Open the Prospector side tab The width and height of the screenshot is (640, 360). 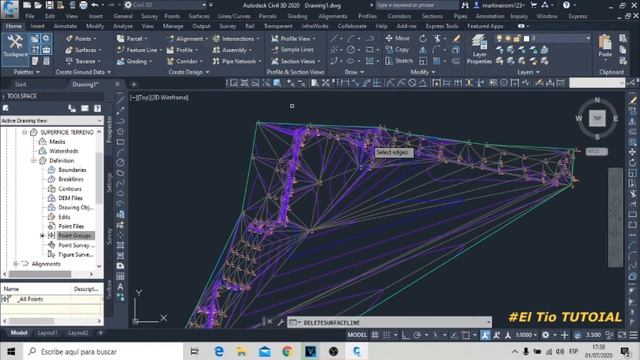click(x=109, y=129)
